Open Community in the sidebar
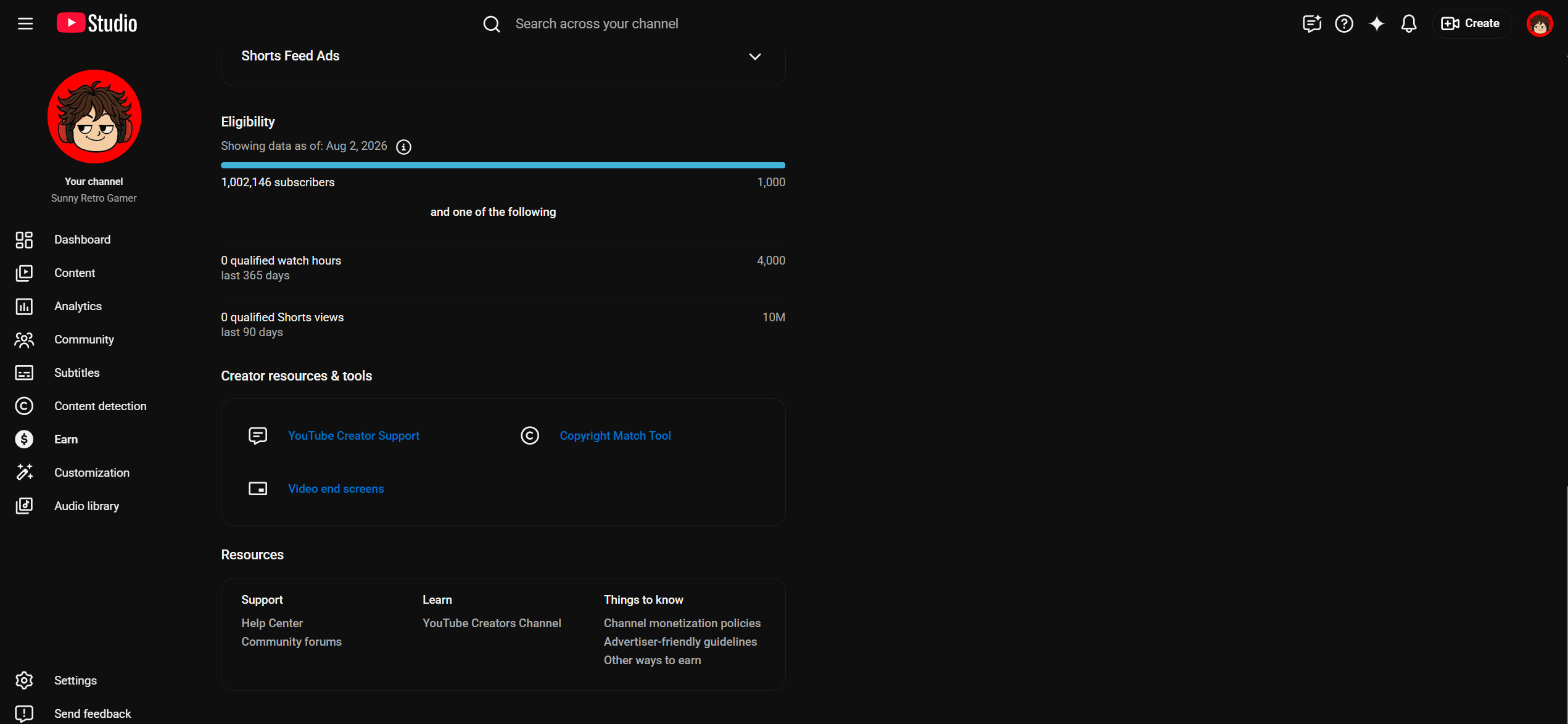1568x724 pixels. click(85, 340)
